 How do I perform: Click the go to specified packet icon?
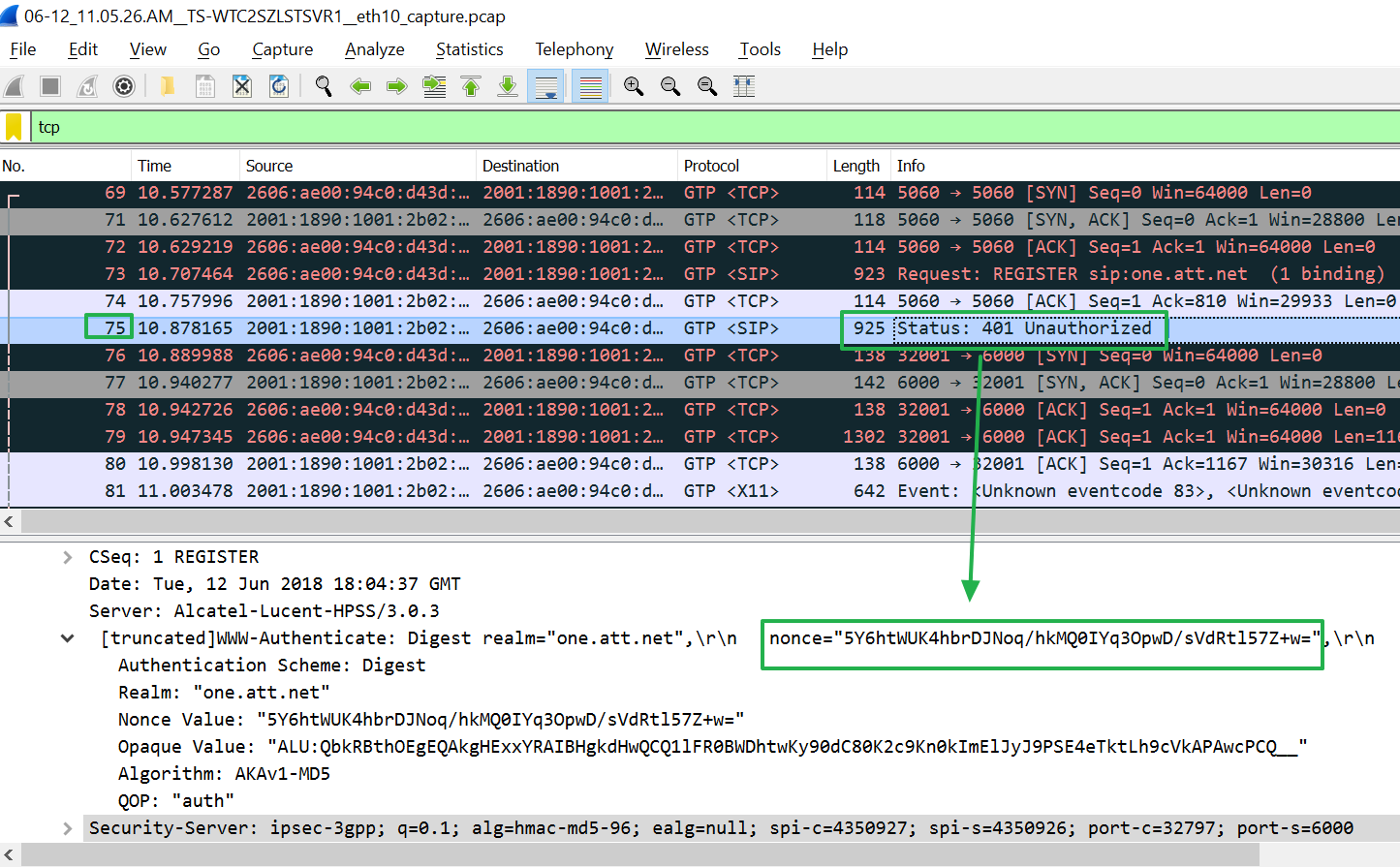tap(434, 86)
